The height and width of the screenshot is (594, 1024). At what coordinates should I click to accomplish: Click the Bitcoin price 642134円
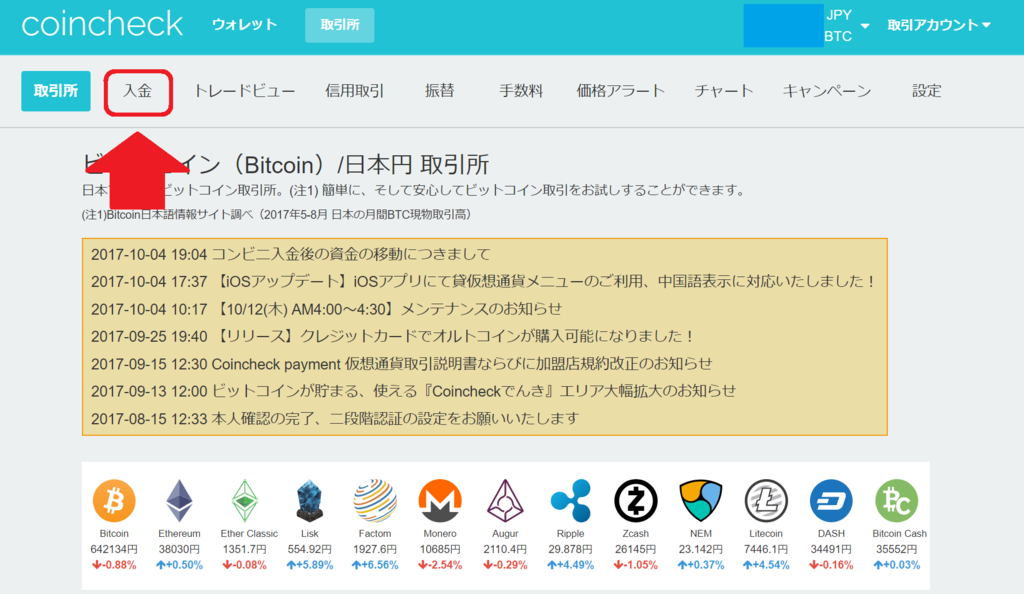[114, 550]
